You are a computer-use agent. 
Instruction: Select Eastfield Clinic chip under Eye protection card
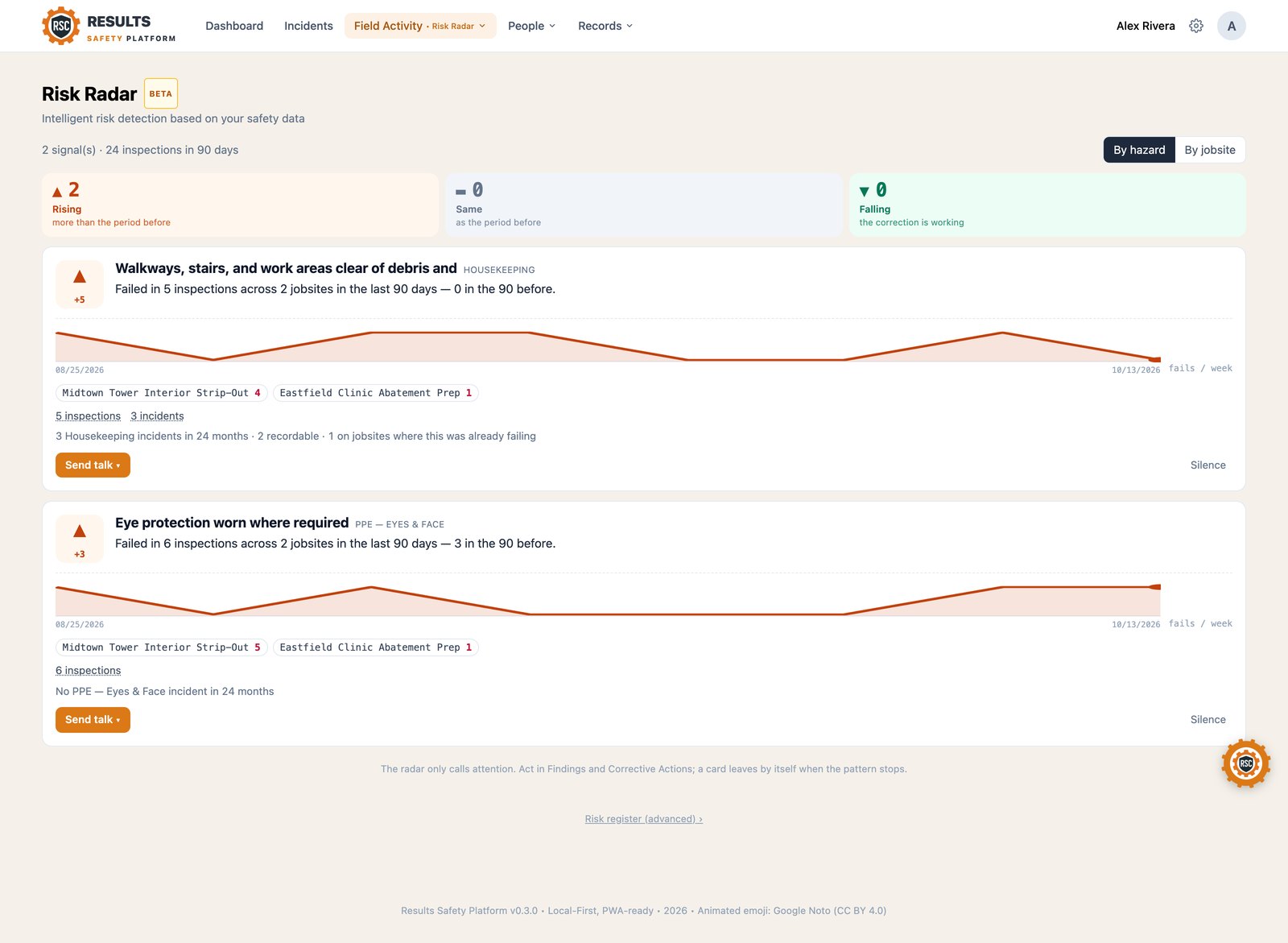point(376,647)
